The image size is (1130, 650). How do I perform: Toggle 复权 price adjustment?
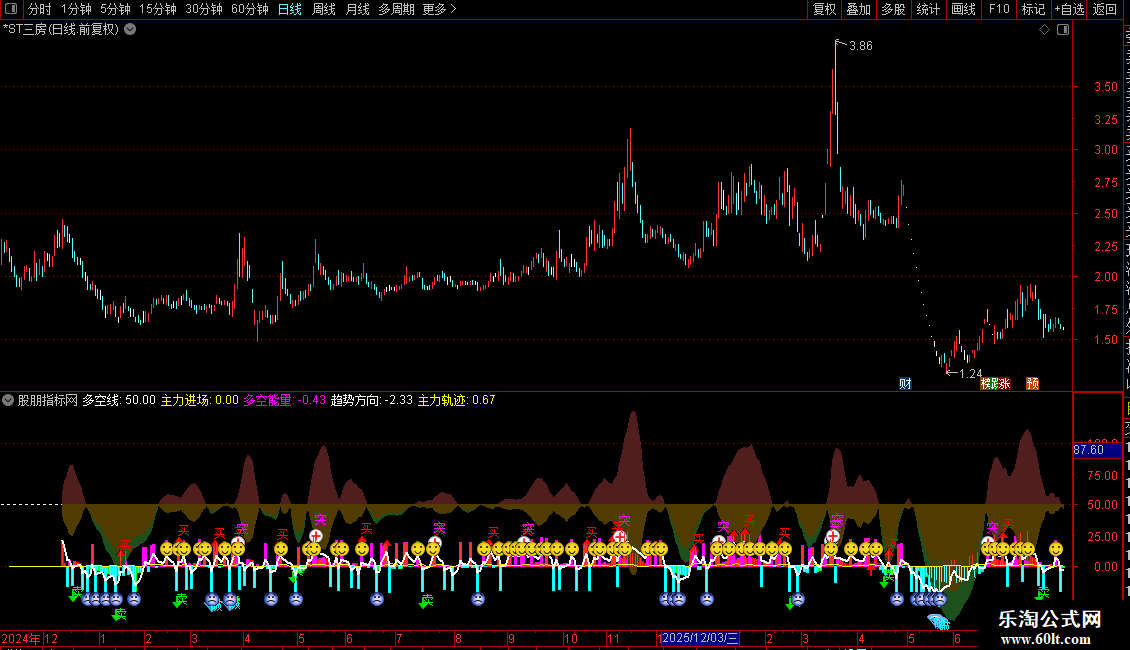pyautogui.click(x=824, y=9)
